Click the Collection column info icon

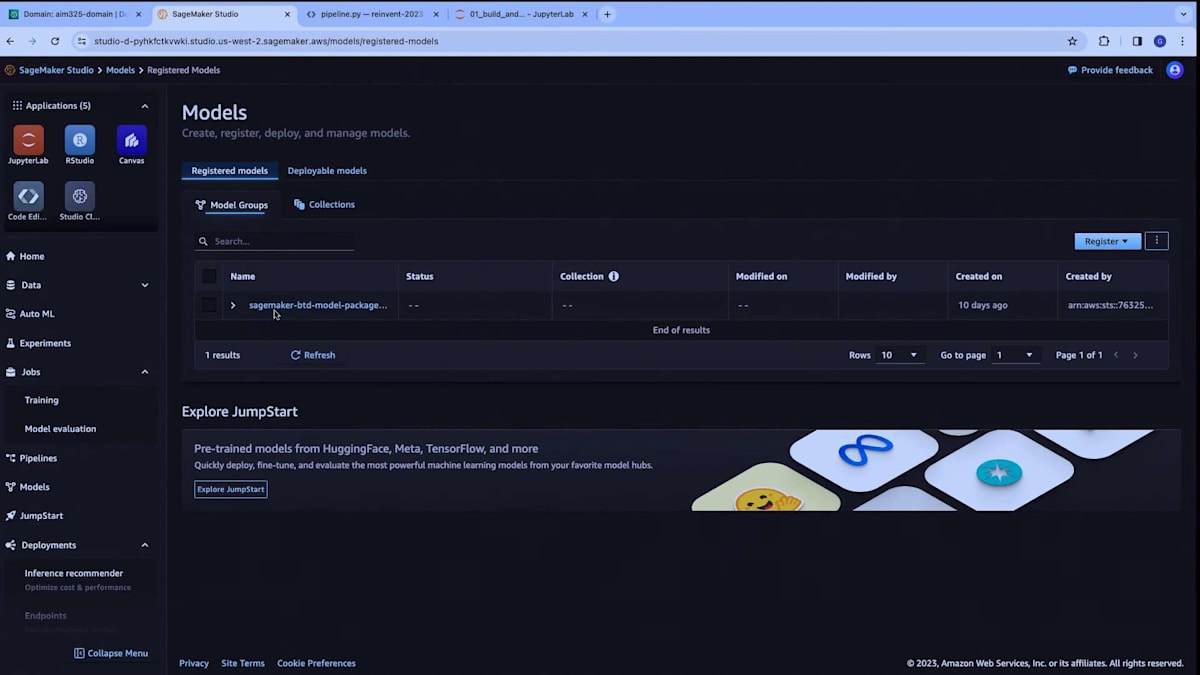(614, 276)
